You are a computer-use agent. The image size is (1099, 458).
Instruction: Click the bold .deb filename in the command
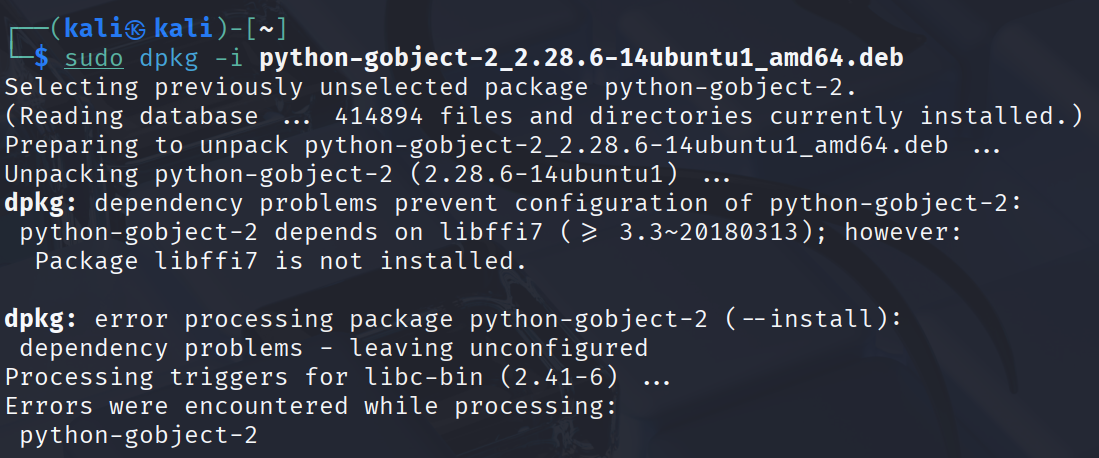click(x=581, y=58)
